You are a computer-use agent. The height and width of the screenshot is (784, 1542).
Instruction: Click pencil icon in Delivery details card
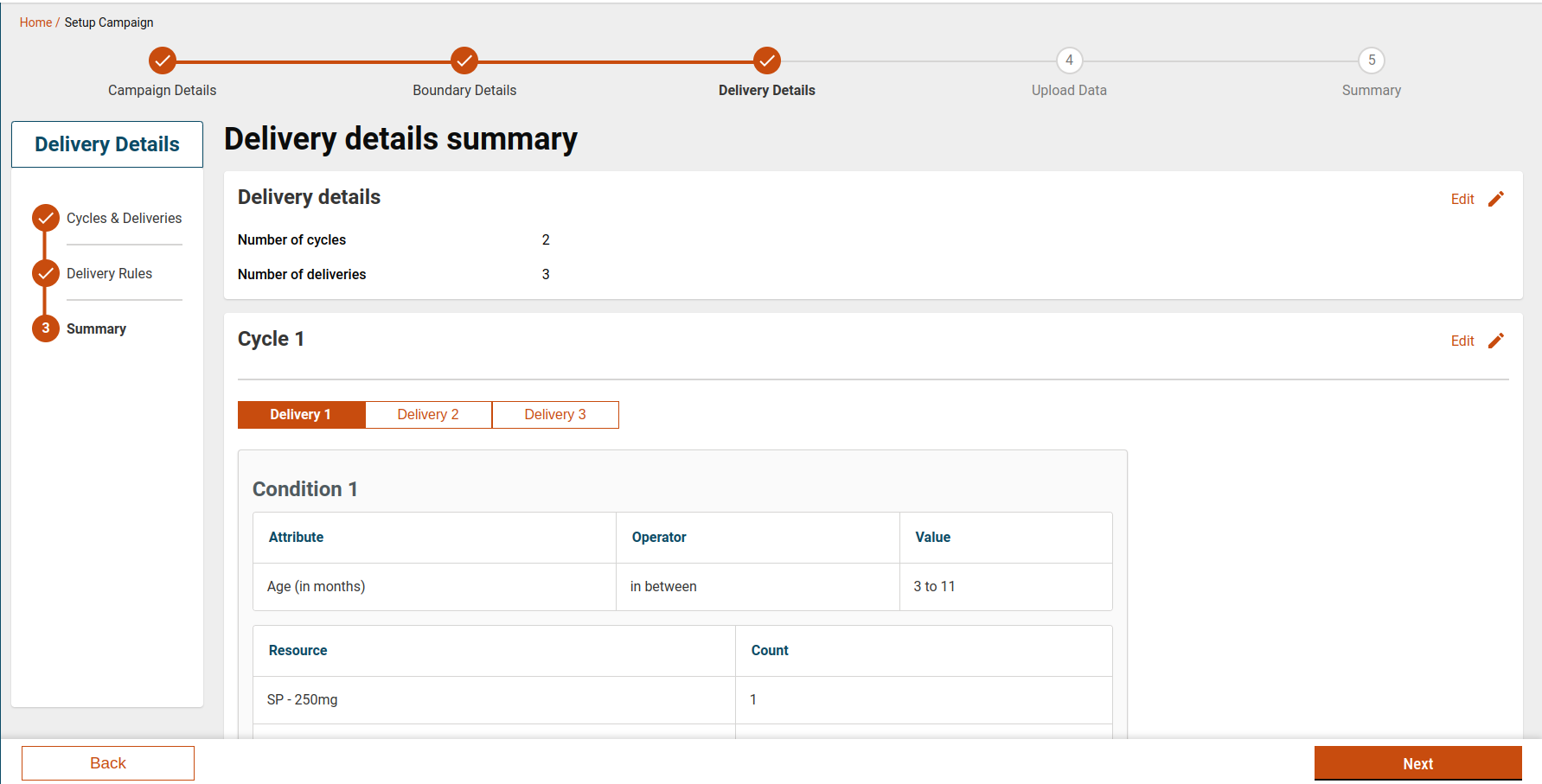click(x=1496, y=199)
